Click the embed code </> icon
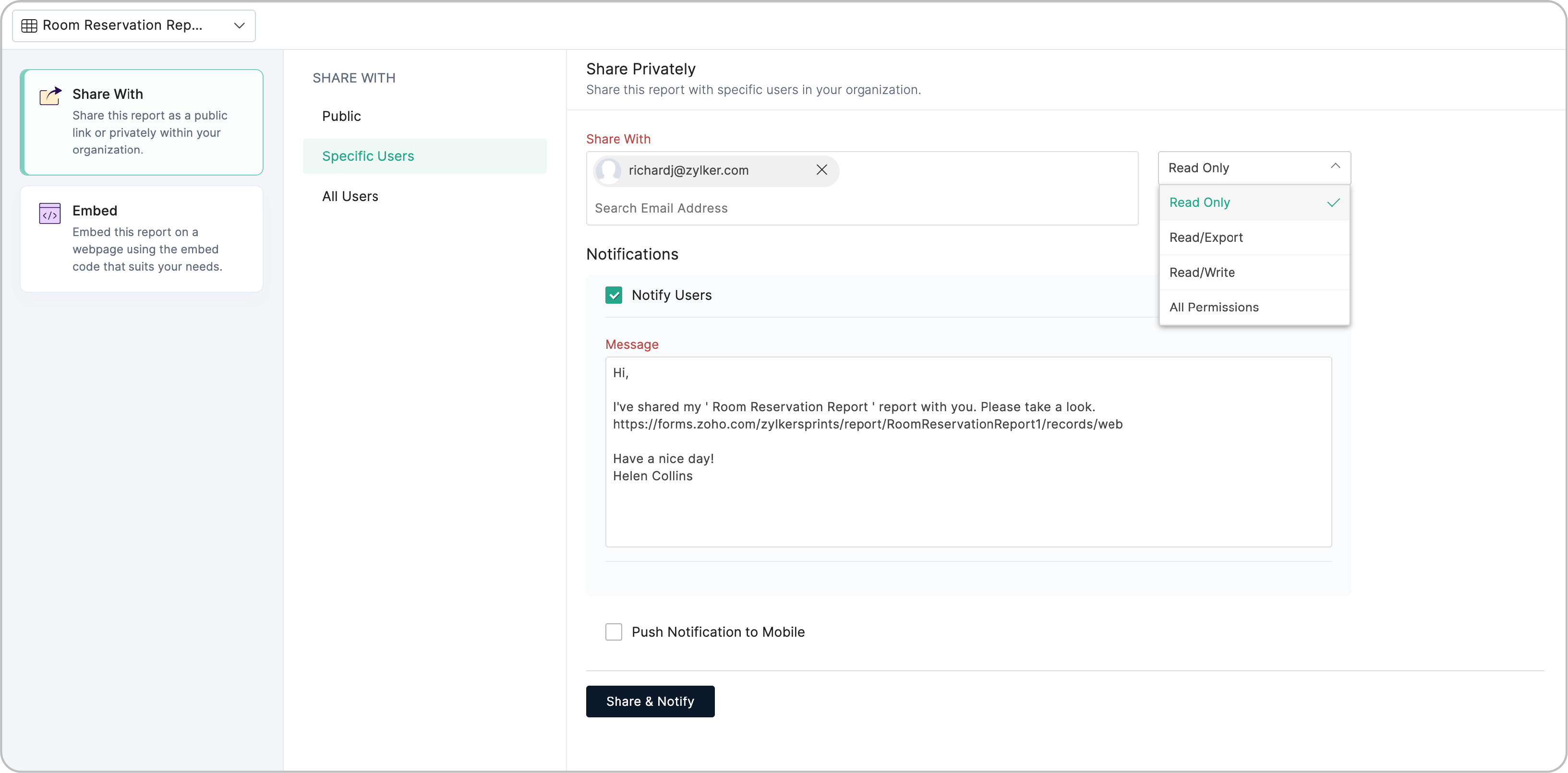Image resolution: width=1568 pixels, height=773 pixels. (50, 213)
